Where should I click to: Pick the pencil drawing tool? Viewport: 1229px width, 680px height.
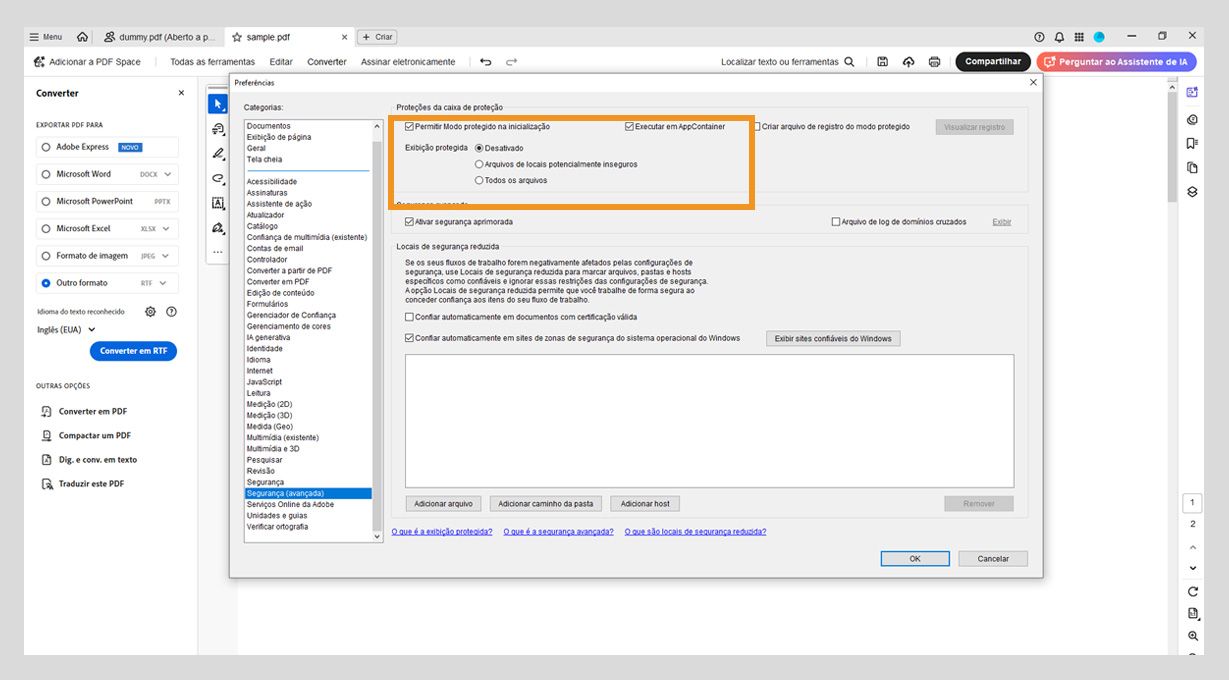click(217, 153)
